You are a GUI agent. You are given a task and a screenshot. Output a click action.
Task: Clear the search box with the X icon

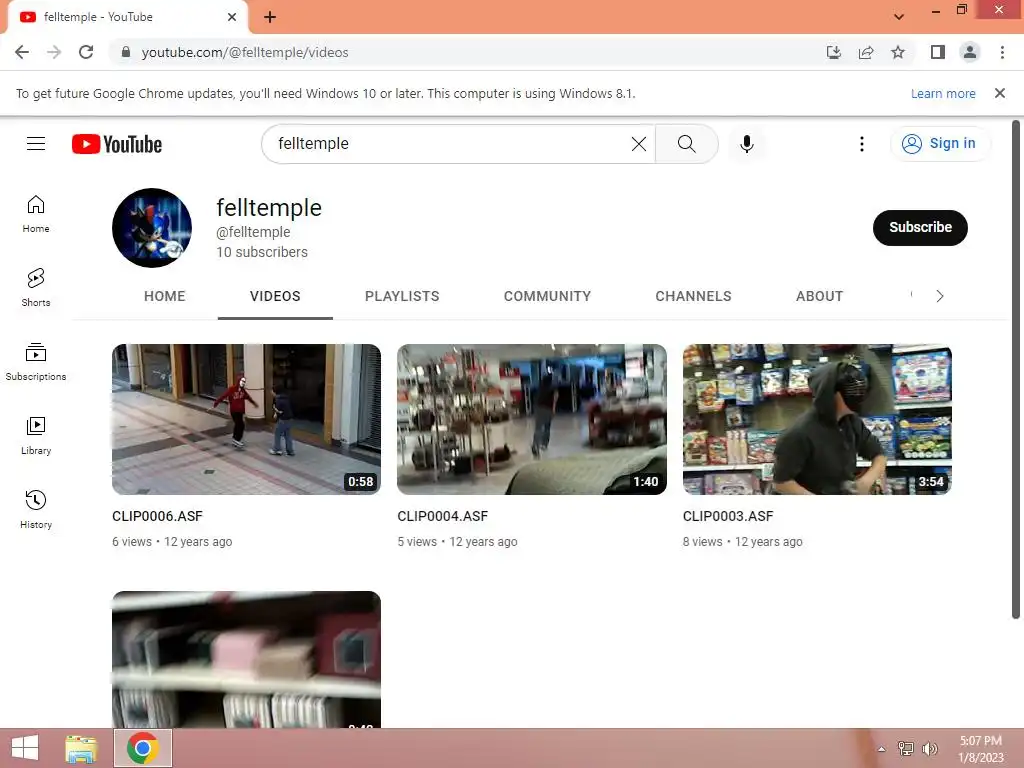[x=639, y=144]
